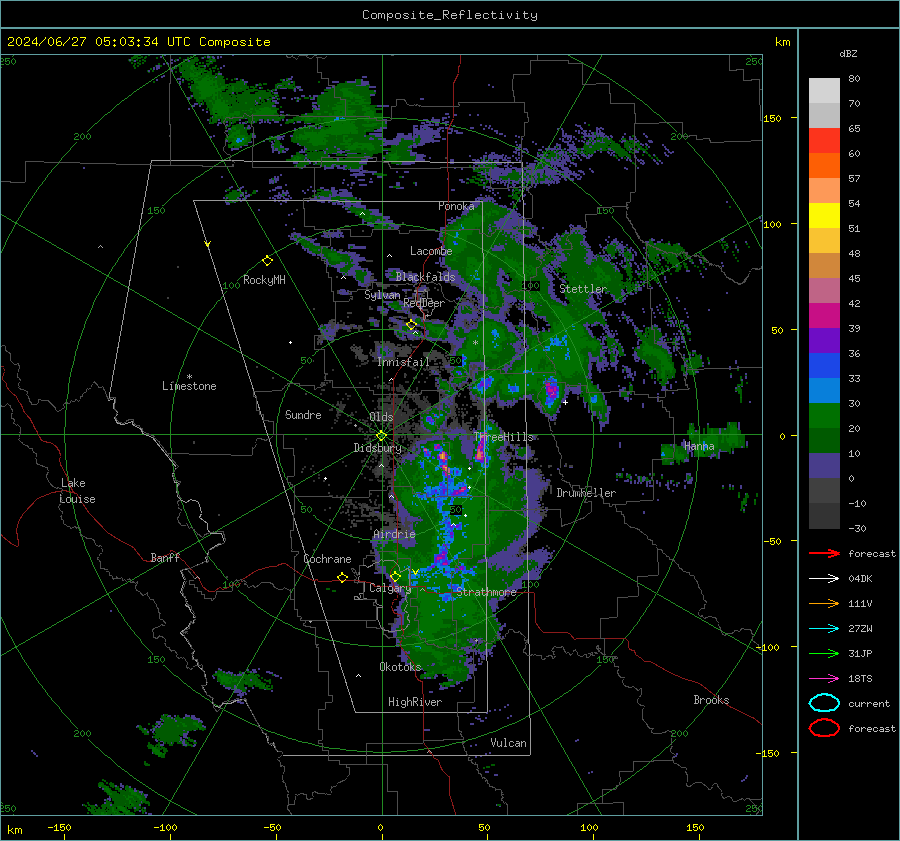Click the magenta 18TS arrow legend entry
The width and height of the screenshot is (900, 841).
(824, 679)
